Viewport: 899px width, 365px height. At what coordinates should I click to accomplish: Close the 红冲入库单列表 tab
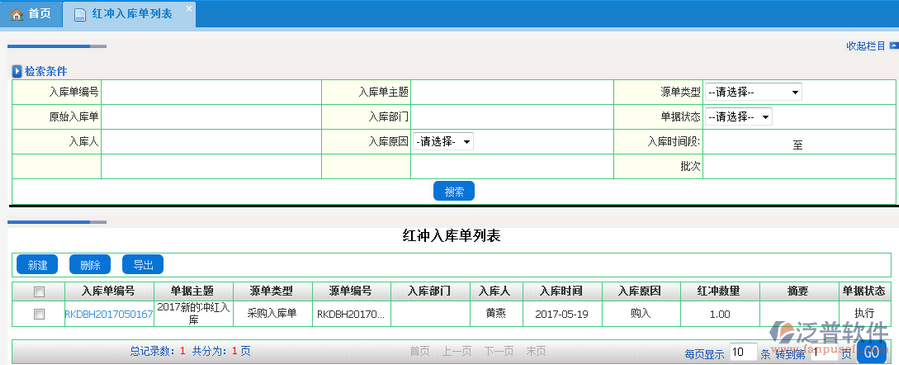[190, 8]
